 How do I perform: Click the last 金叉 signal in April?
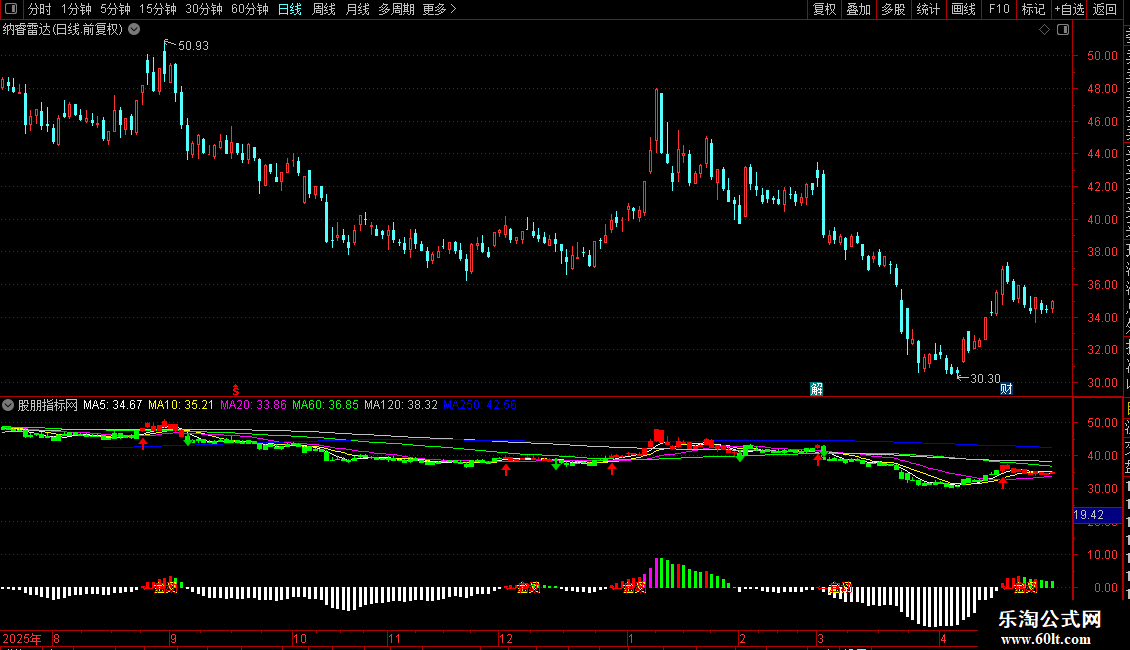[1025, 588]
